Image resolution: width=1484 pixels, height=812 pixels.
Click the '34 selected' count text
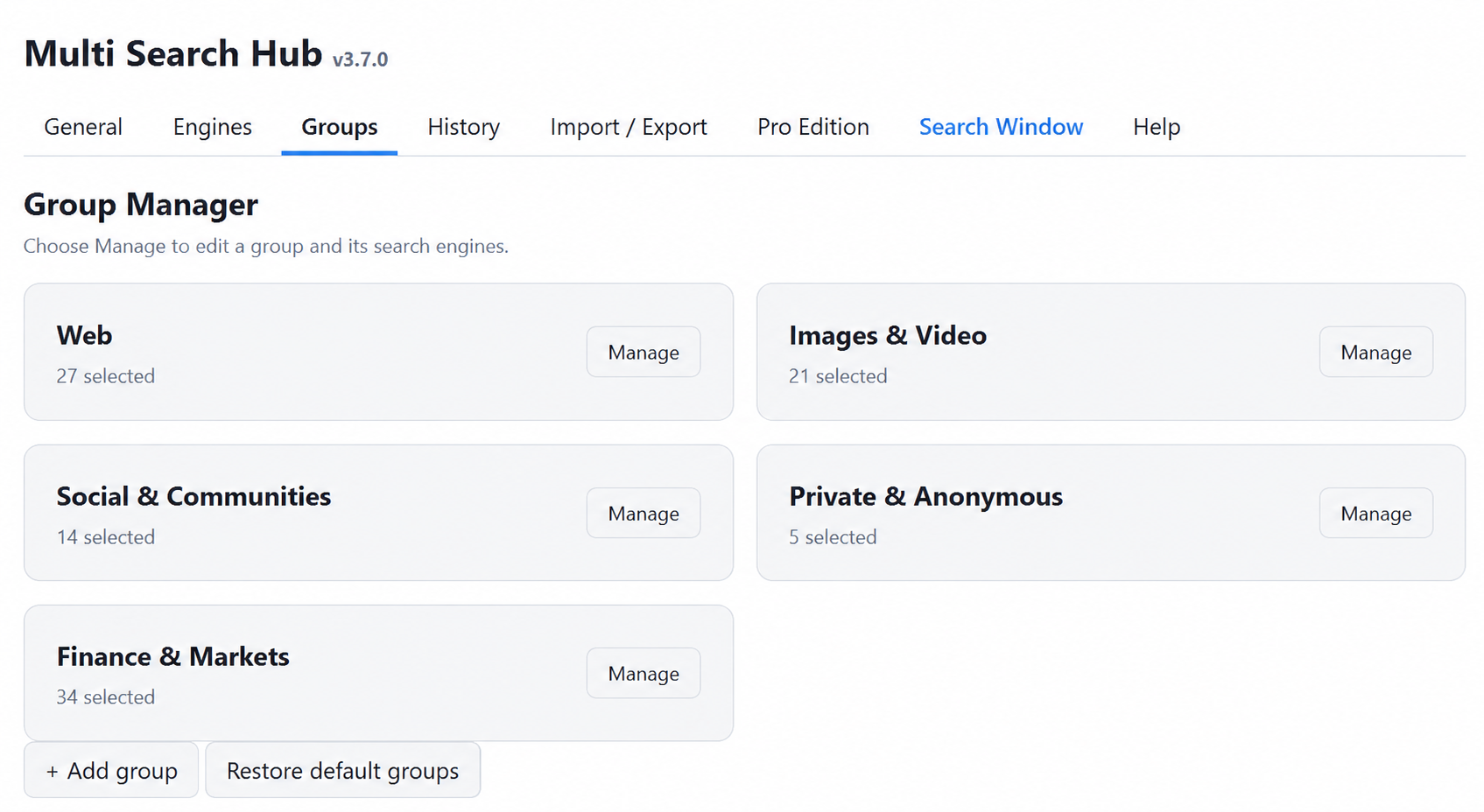tap(106, 697)
